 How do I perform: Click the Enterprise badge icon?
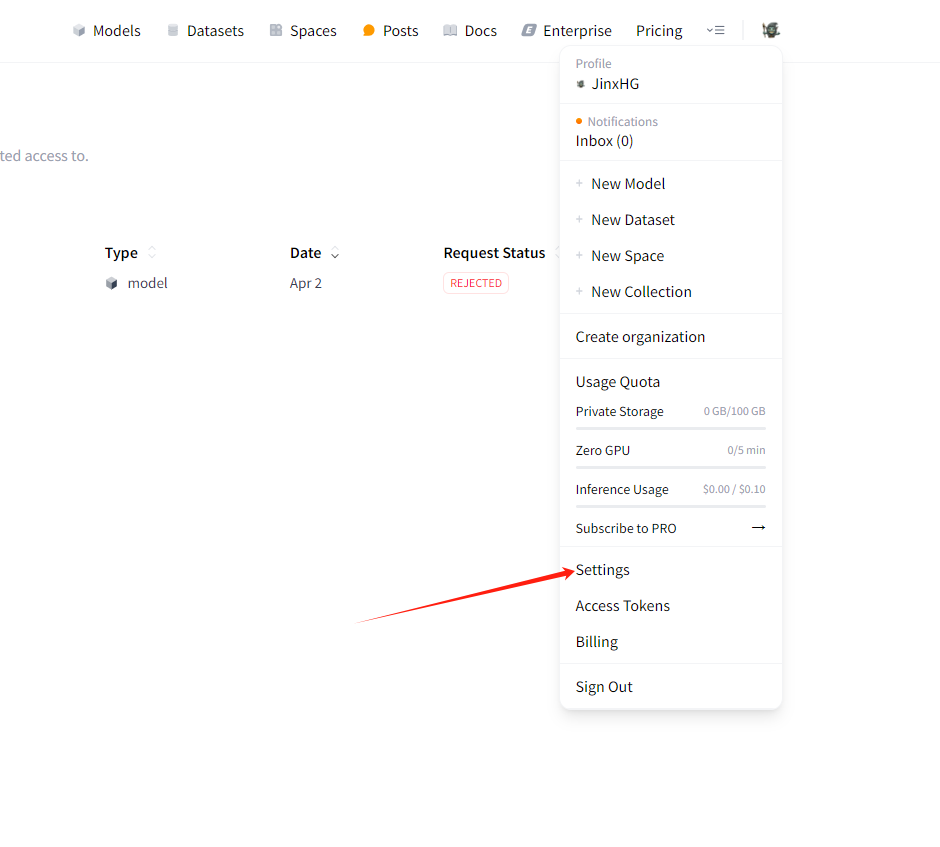click(x=529, y=31)
